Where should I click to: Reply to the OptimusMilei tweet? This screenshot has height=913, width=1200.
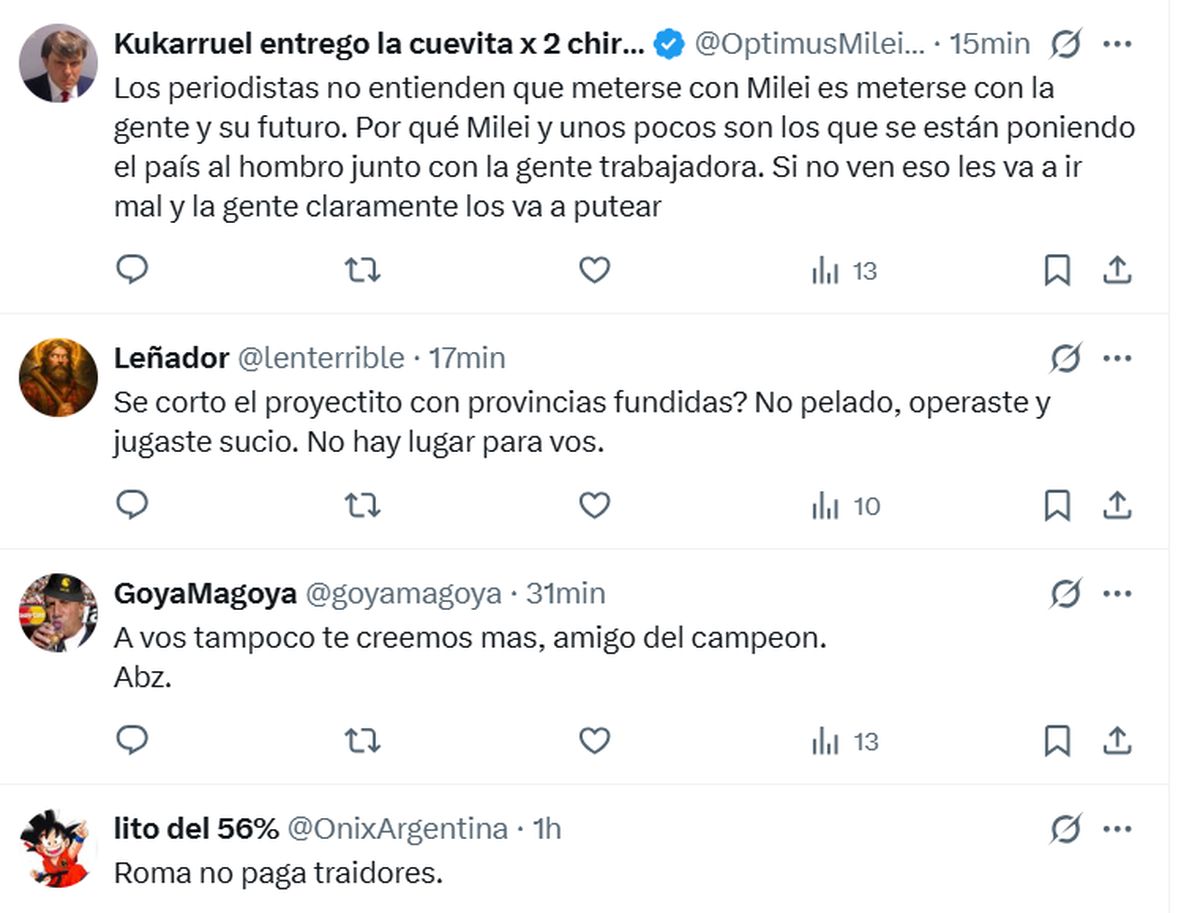pos(132,270)
